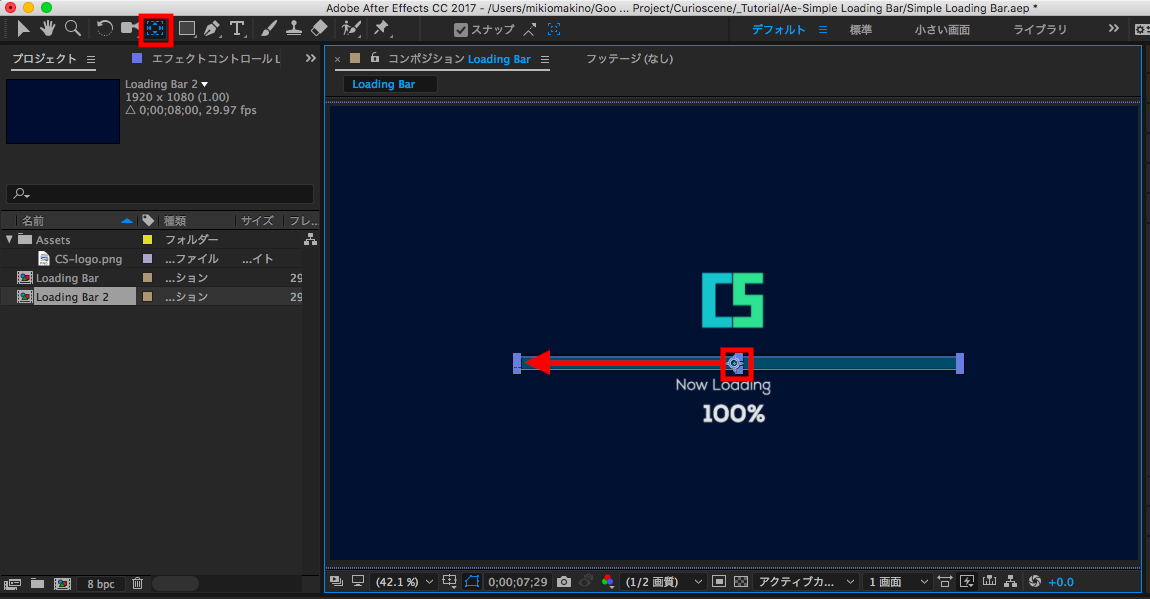Screen dimensions: 1150x599
Task: Toggle the スナップ snapping checkbox
Action: click(x=460, y=30)
